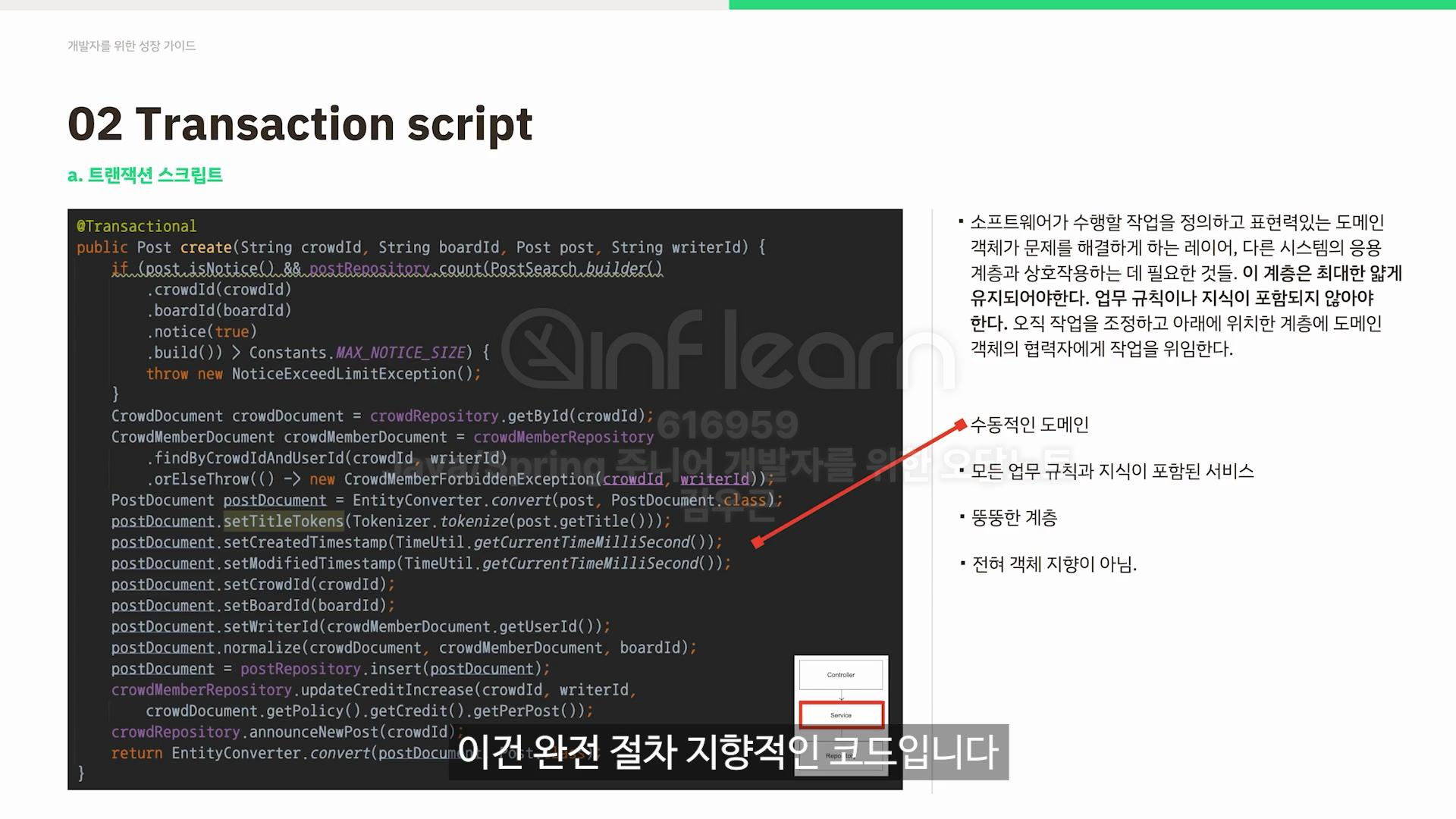Click the gray unfilled portion of the top bar
This screenshot has width=1456, height=819.
[364, 5]
